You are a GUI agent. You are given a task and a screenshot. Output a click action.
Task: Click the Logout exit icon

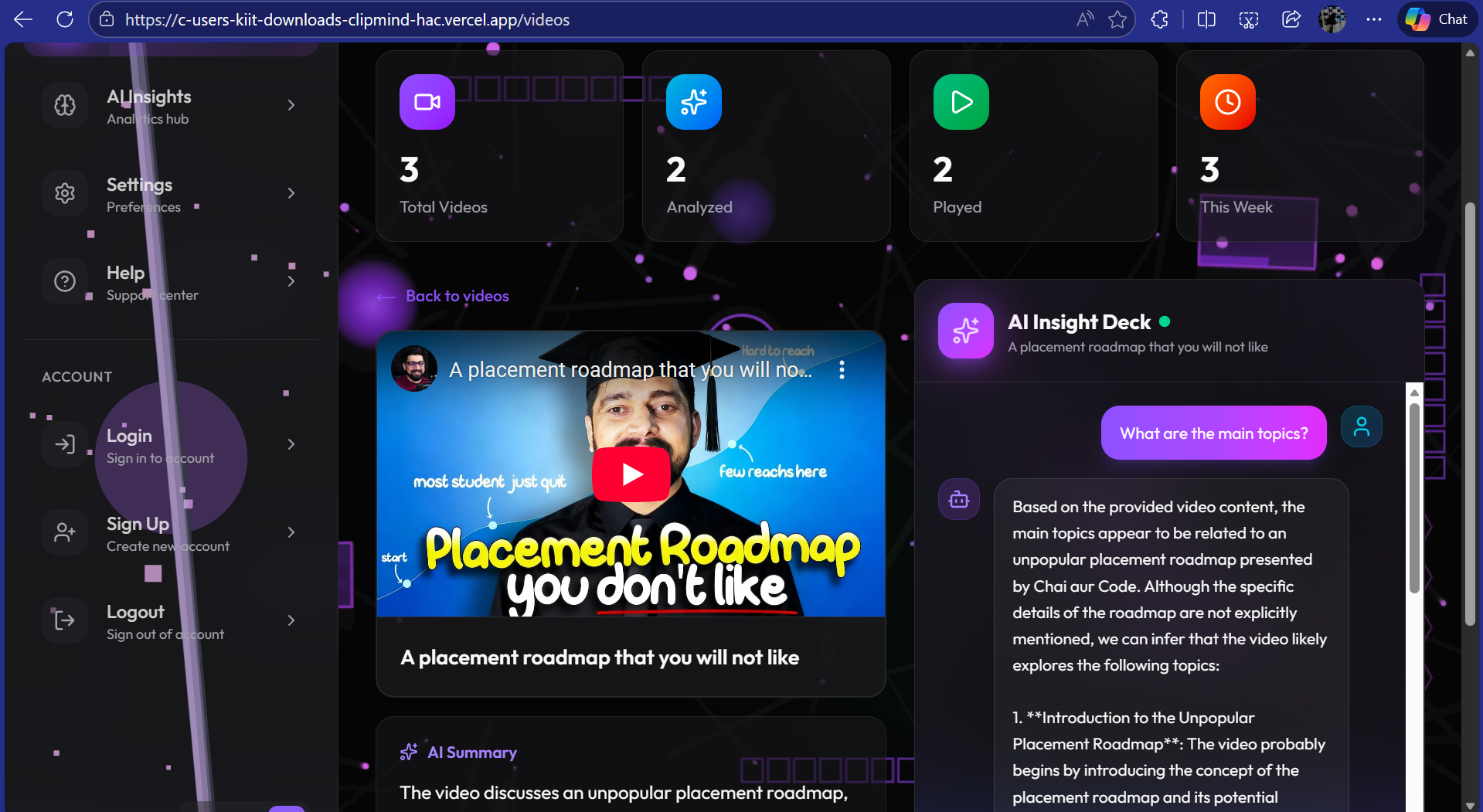click(x=65, y=620)
